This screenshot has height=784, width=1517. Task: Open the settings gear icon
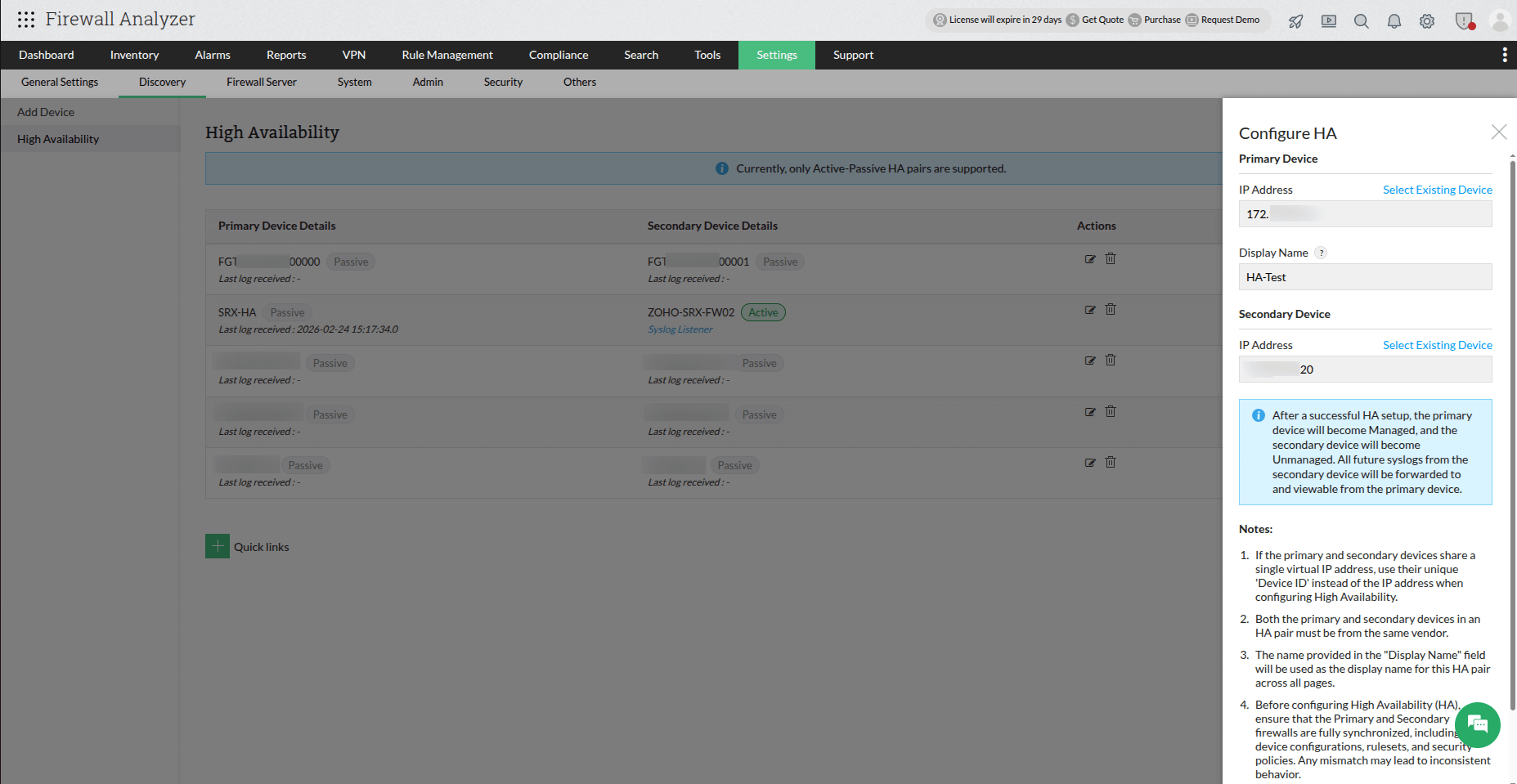click(x=1427, y=20)
